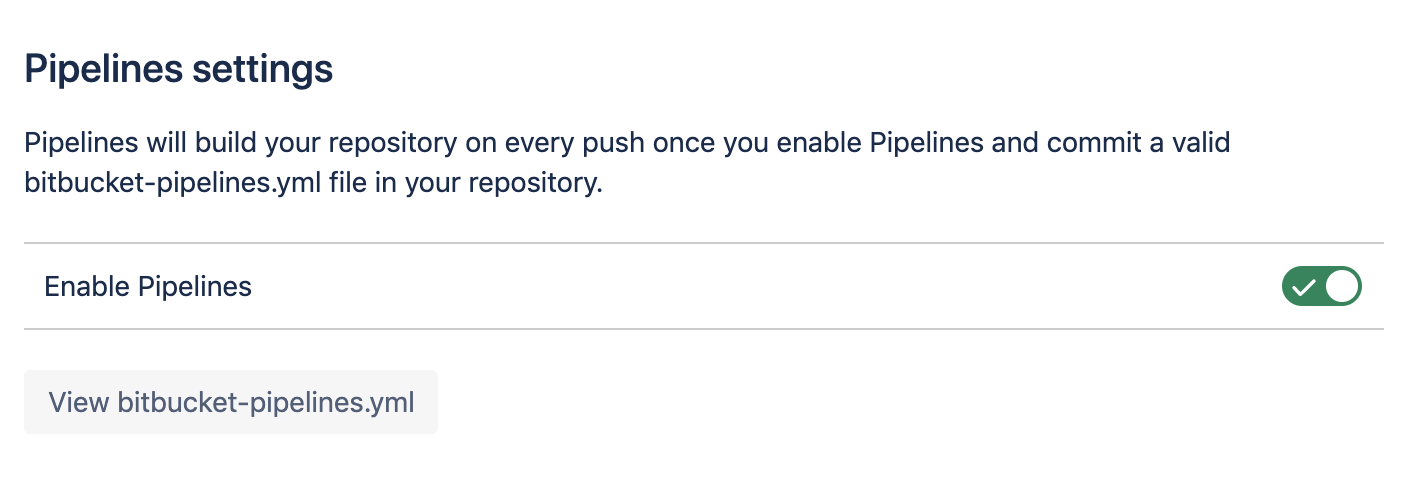1418x478 pixels.
Task: Click the description paragraph's first line
Action: 626,143
